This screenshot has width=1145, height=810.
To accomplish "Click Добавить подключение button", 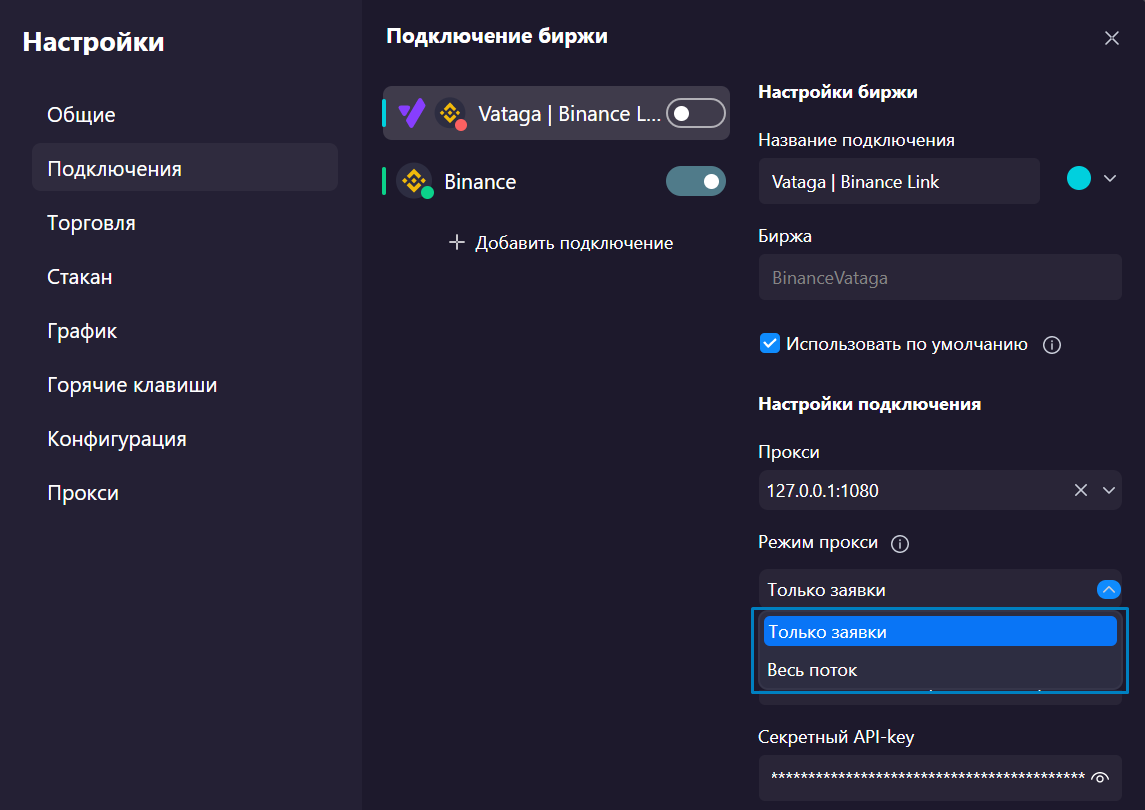I will pos(561,242).
